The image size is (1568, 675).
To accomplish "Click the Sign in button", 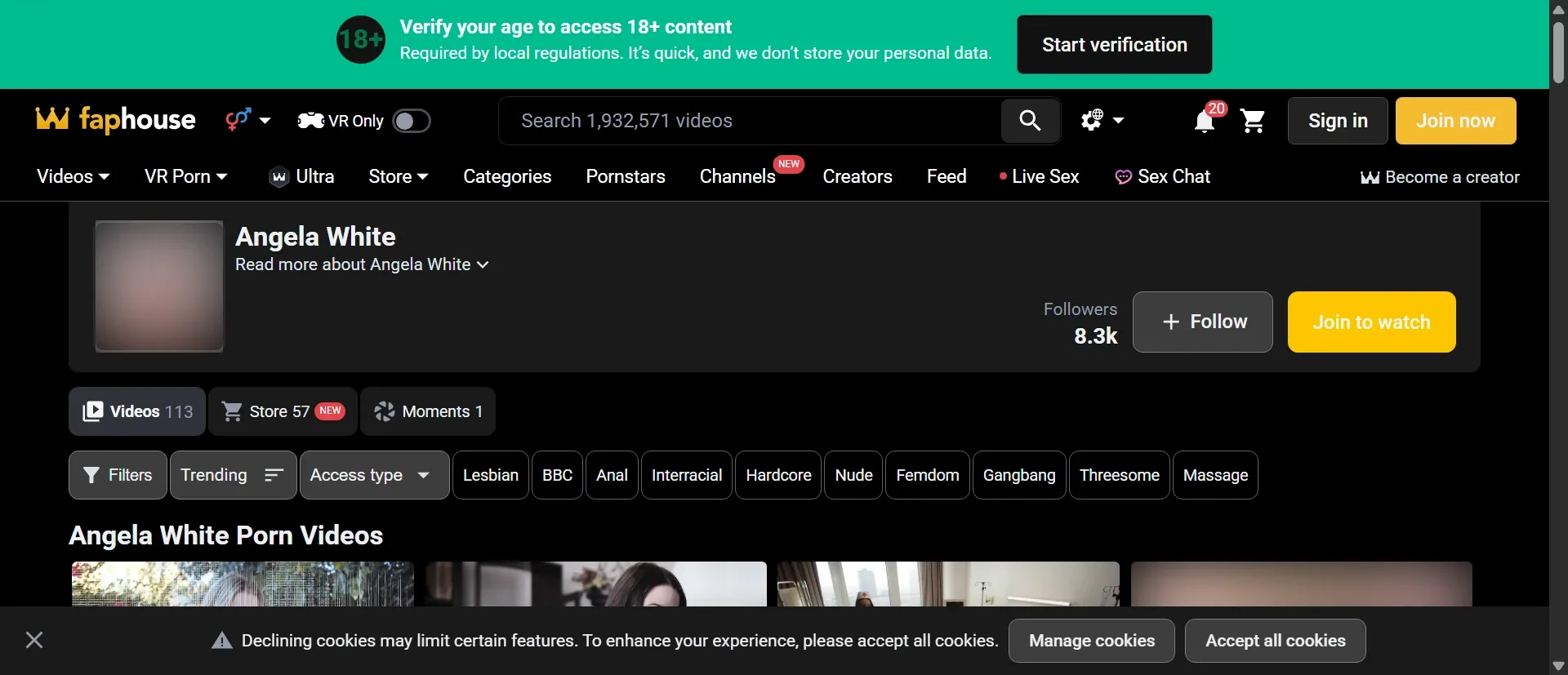I will coord(1338,121).
